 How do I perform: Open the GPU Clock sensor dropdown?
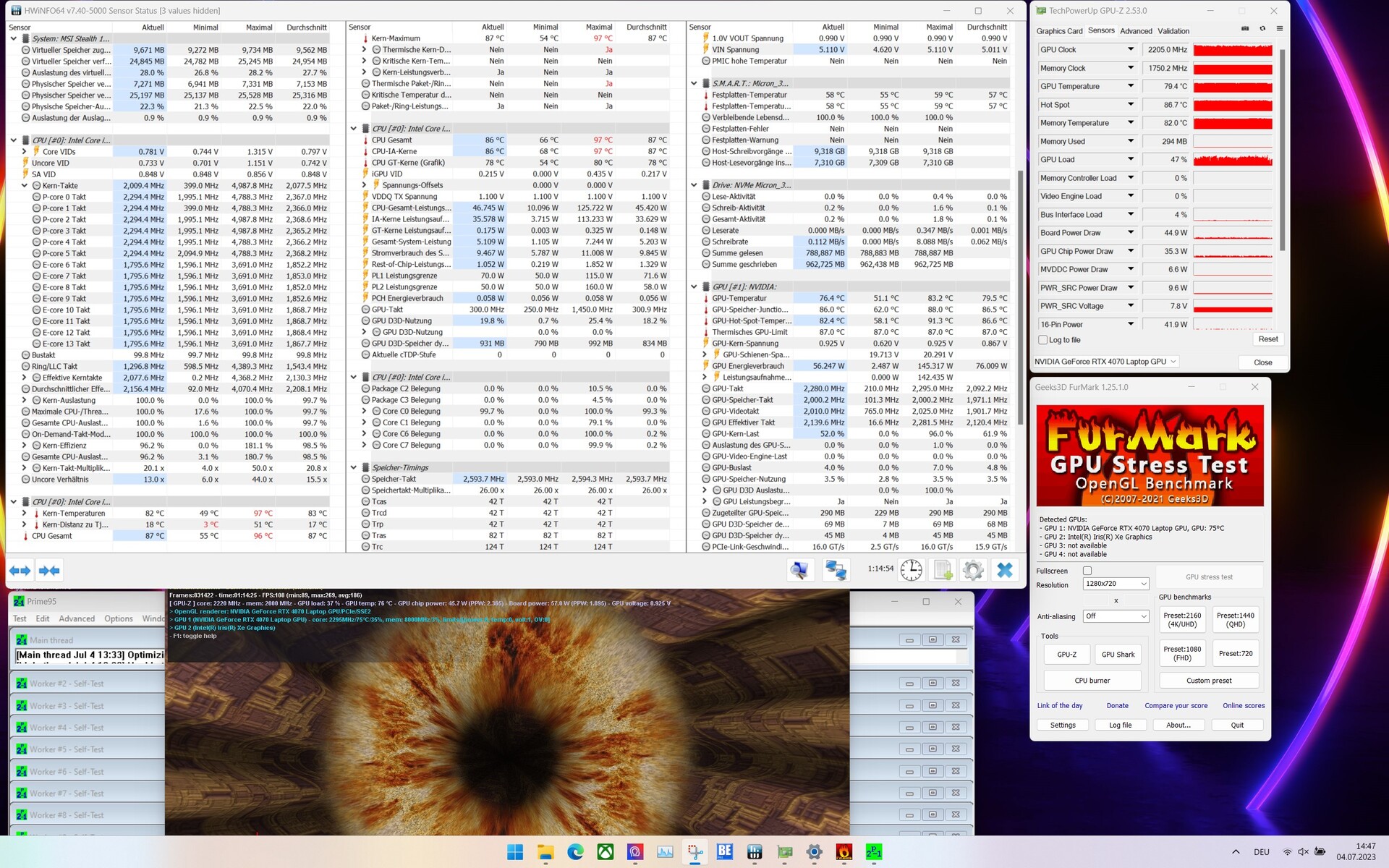pos(1130,49)
